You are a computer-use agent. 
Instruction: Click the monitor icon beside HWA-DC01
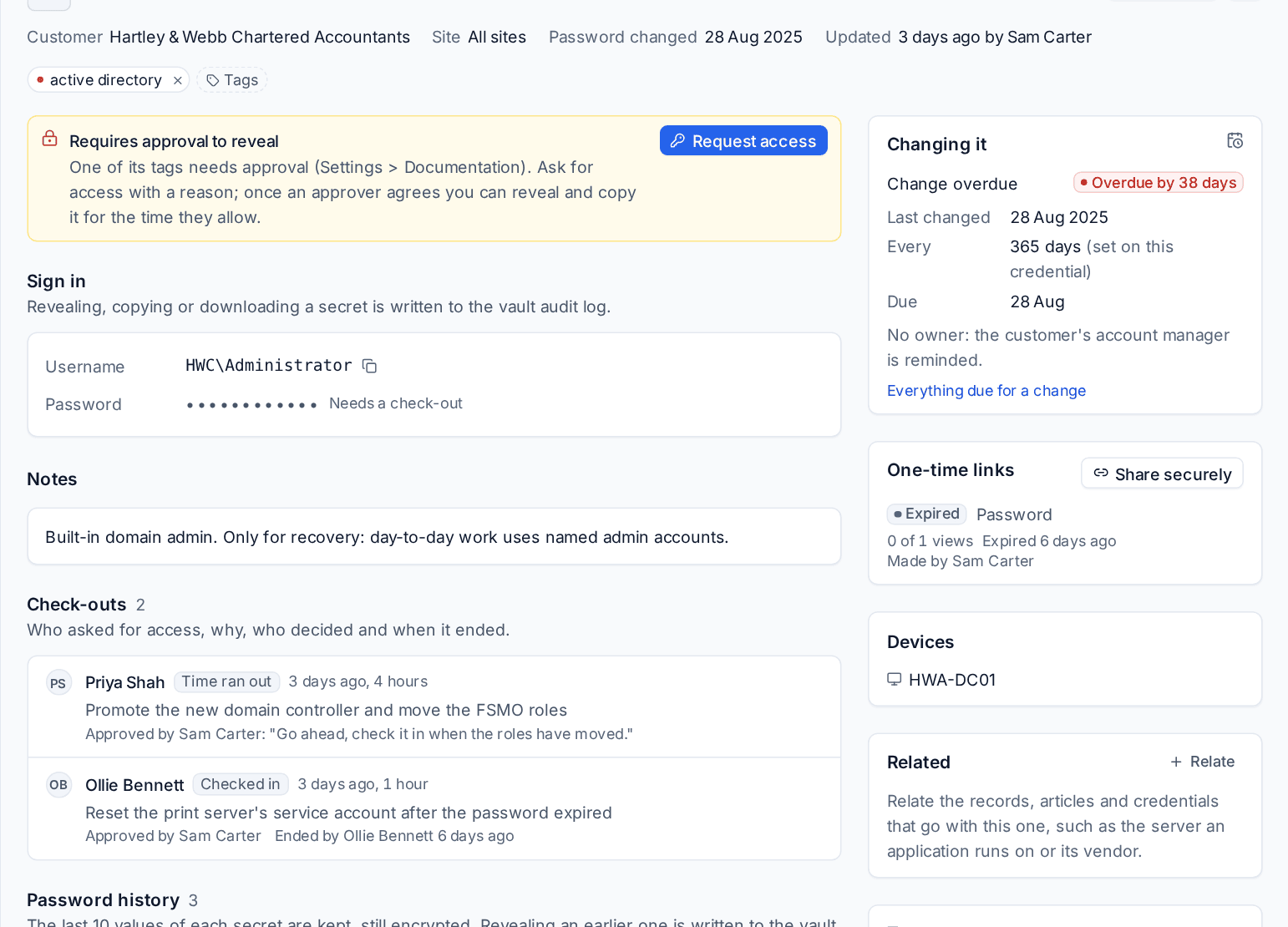pyautogui.click(x=894, y=680)
